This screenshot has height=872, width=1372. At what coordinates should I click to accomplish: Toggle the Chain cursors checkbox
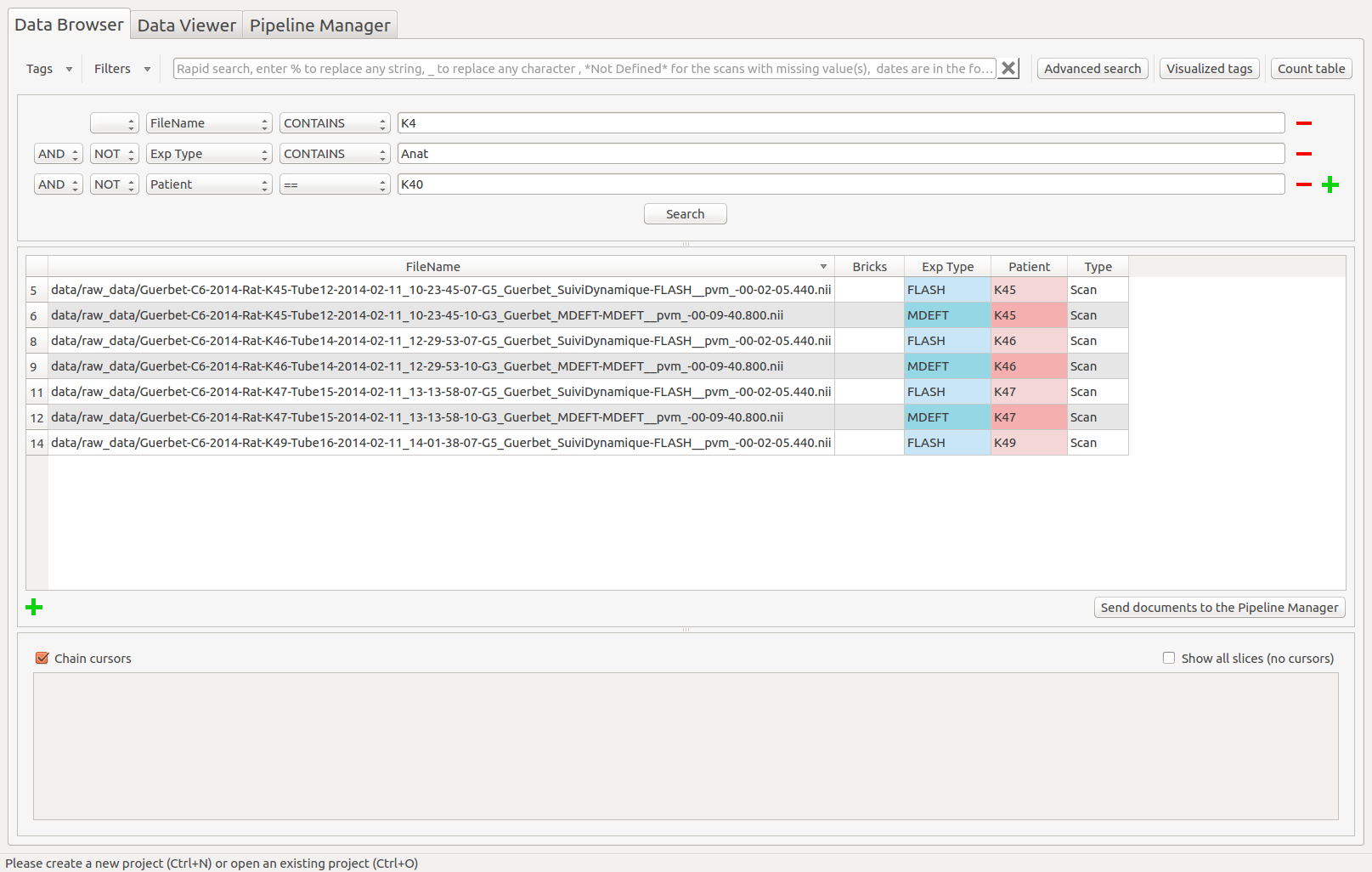point(42,658)
